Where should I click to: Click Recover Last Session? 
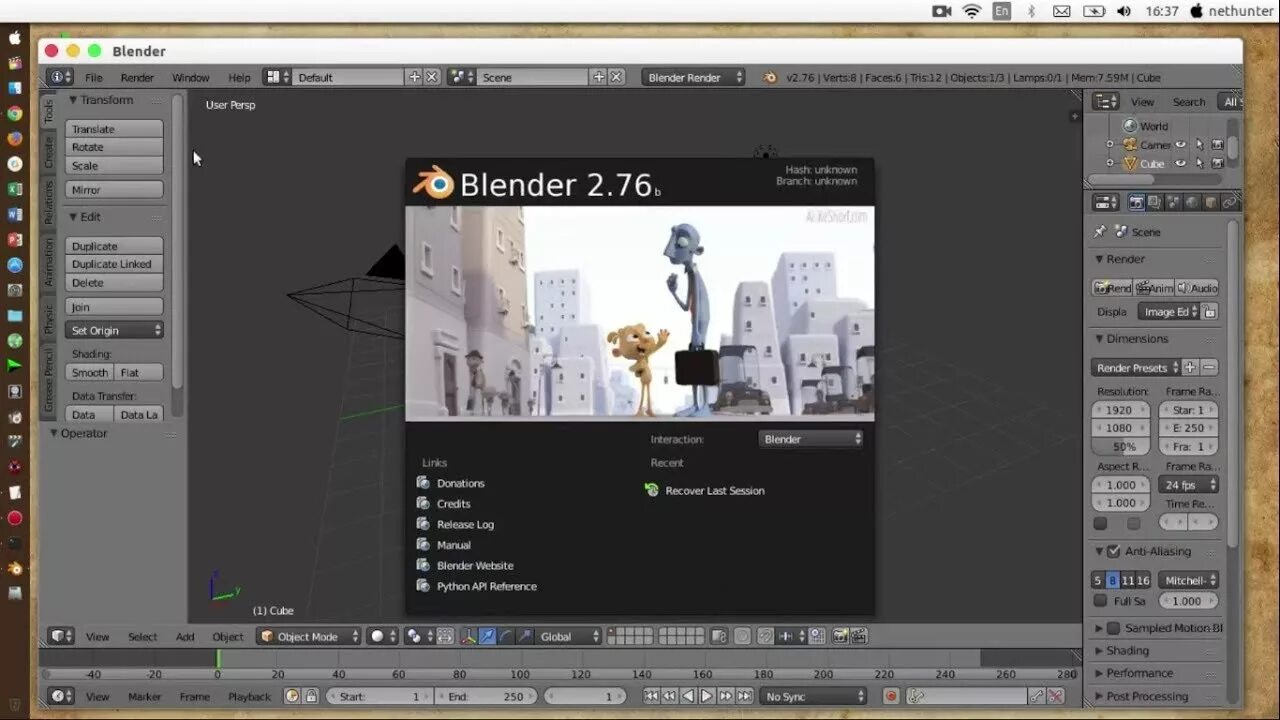(714, 490)
